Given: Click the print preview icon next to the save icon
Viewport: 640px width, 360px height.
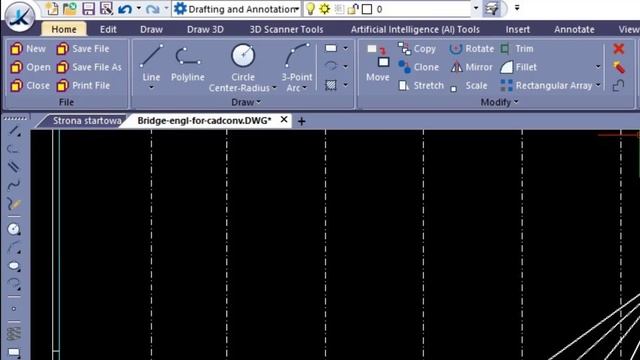Looking at the screenshot, I should pyautogui.click(x=106, y=9).
